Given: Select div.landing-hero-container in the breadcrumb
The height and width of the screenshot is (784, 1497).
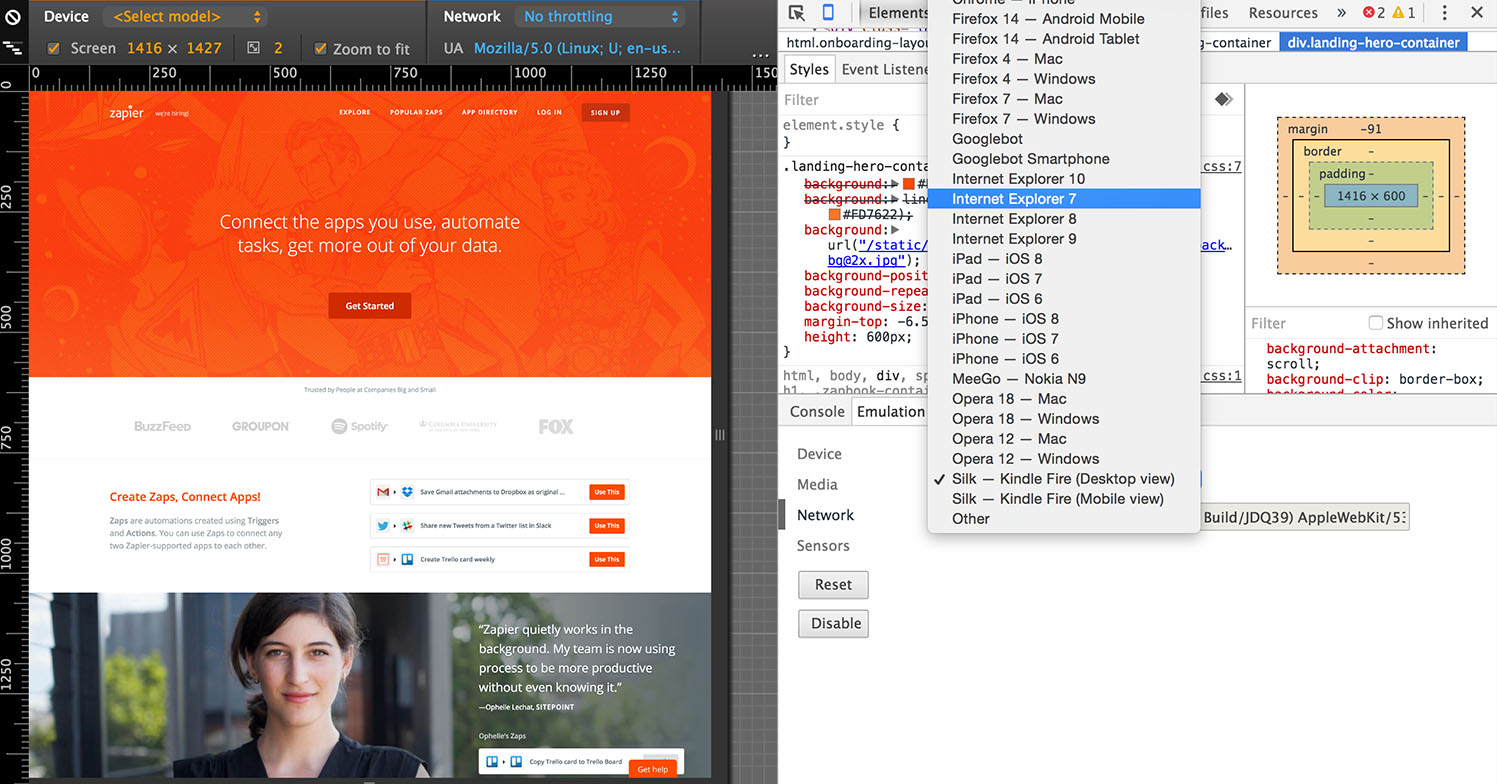Looking at the screenshot, I should (x=1373, y=42).
